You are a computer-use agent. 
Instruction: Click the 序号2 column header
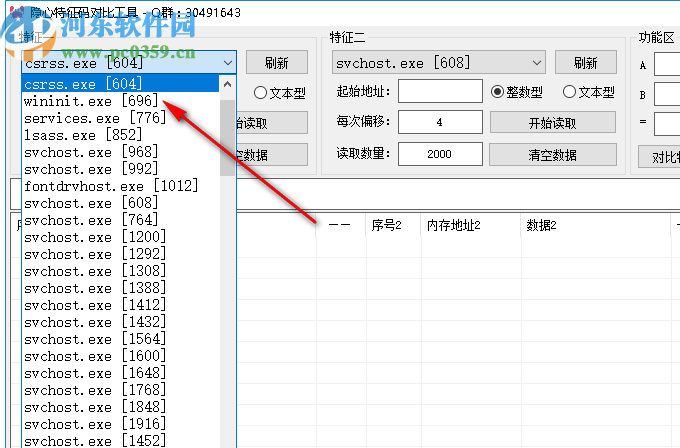pos(393,225)
